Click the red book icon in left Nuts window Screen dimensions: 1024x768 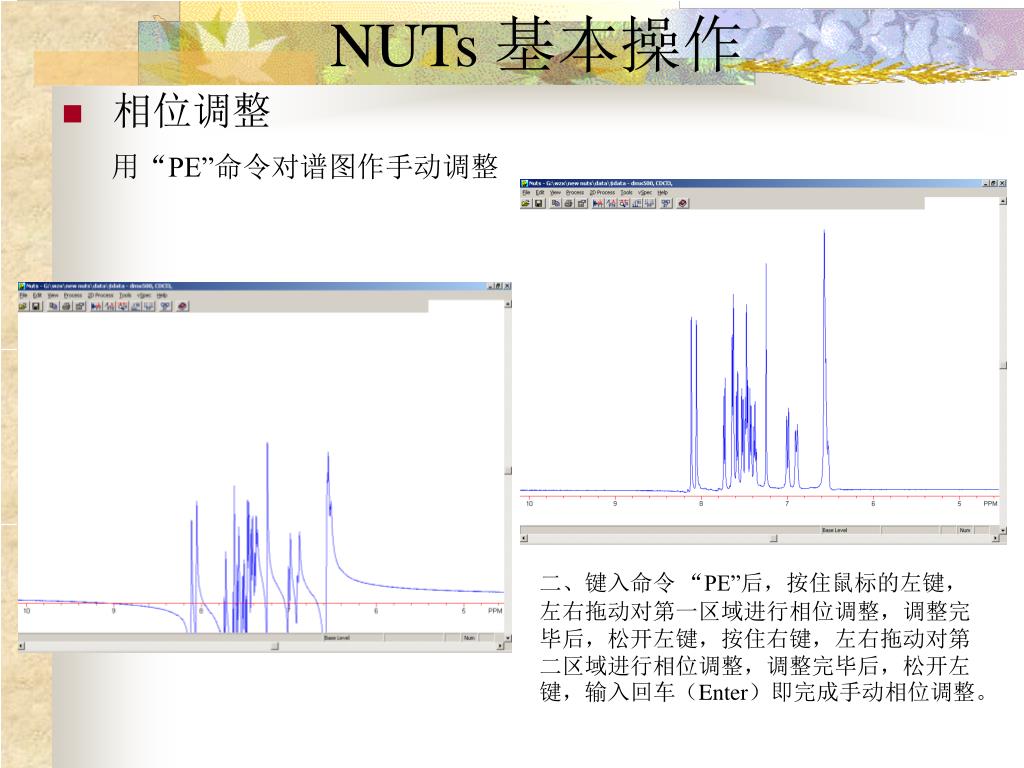[183, 306]
